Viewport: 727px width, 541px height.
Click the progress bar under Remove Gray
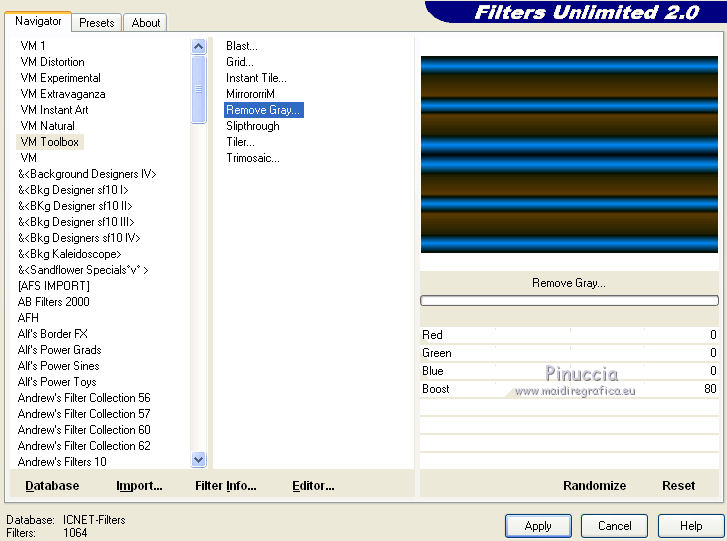[569, 300]
